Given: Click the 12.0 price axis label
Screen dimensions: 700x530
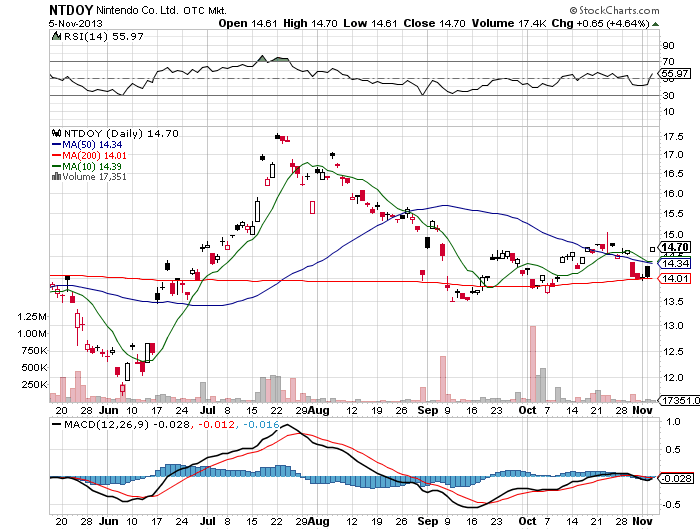Looking at the screenshot, I should point(673,378).
